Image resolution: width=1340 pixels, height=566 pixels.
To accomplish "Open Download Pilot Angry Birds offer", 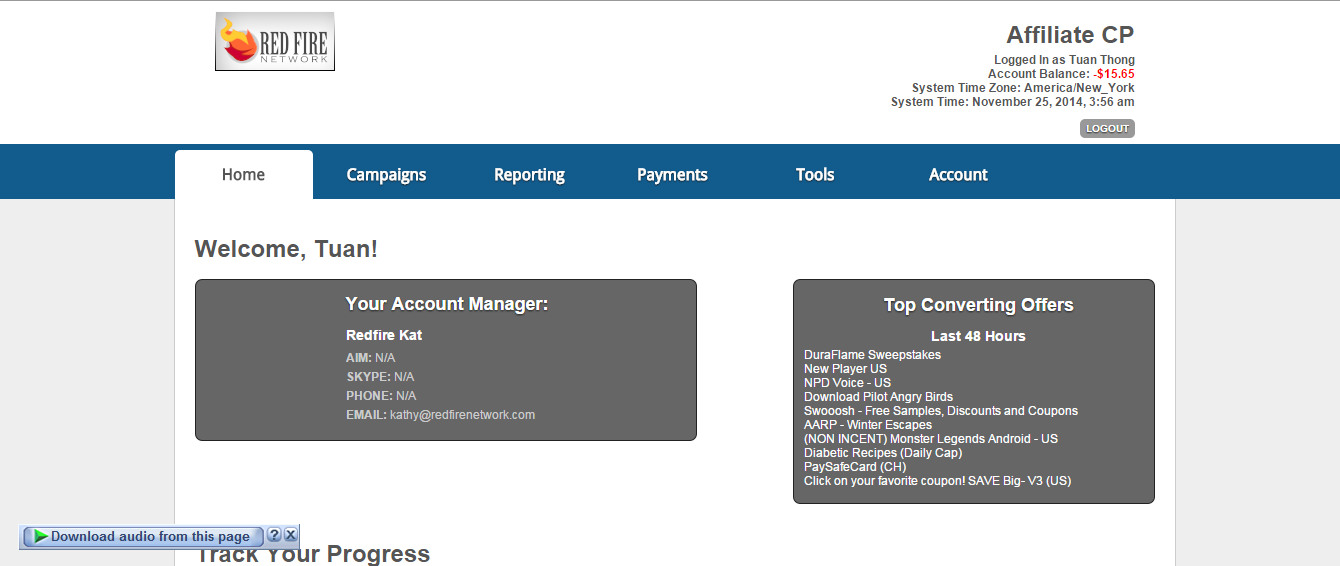I will tap(878, 397).
